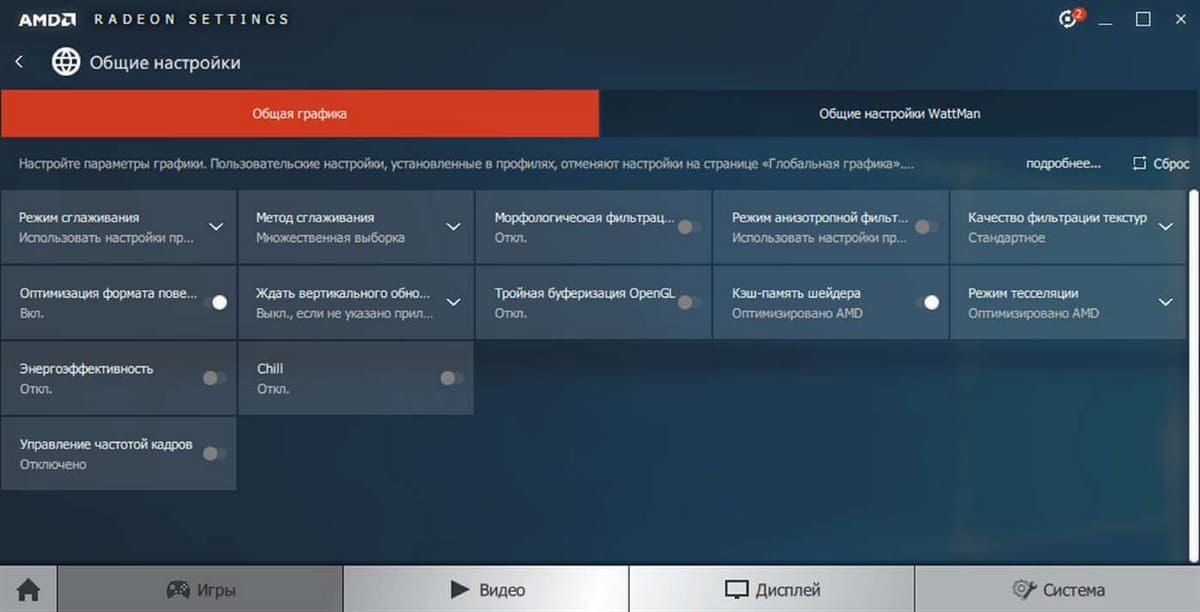Screen dimensions: 1200x612
Task: Click the monitor icon in Дисплей
Action: pos(736,589)
